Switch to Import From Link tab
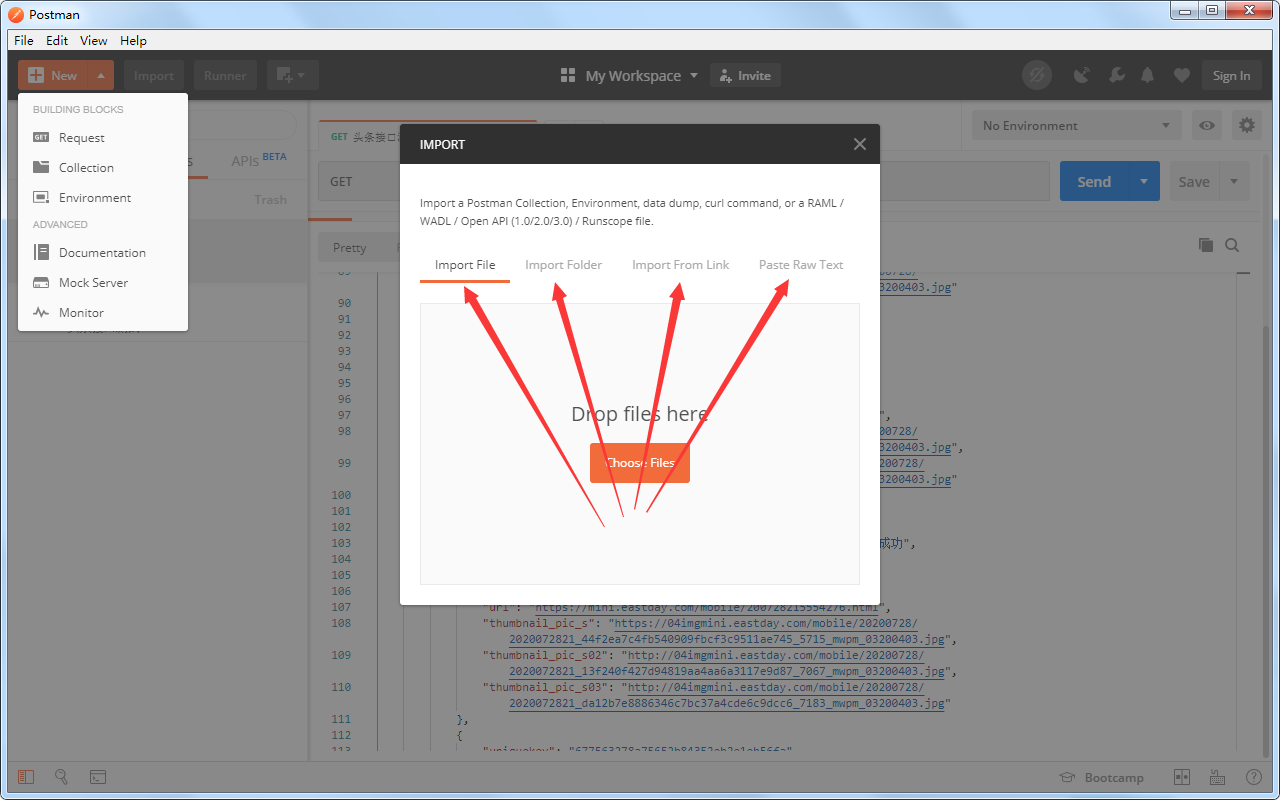 point(681,265)
